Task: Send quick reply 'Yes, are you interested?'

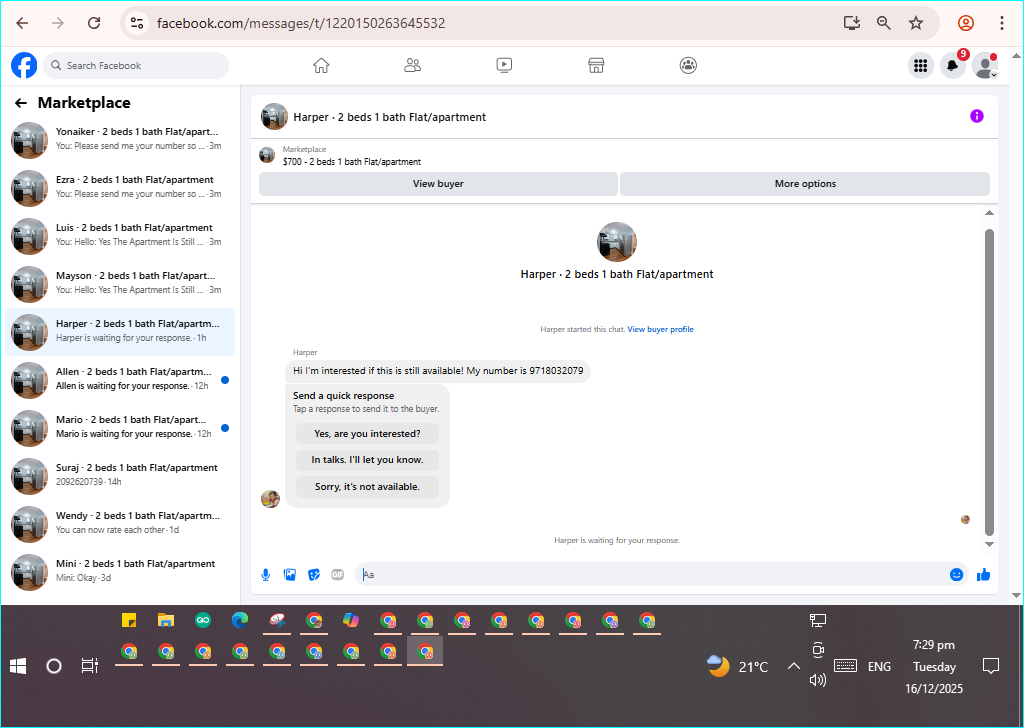Action: [367, 434]
